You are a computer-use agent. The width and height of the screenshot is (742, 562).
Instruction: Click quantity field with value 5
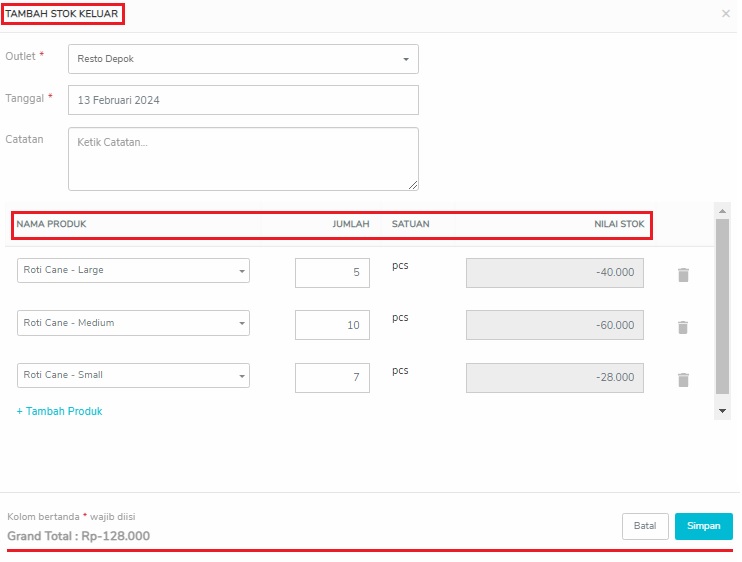click(332, 273)
